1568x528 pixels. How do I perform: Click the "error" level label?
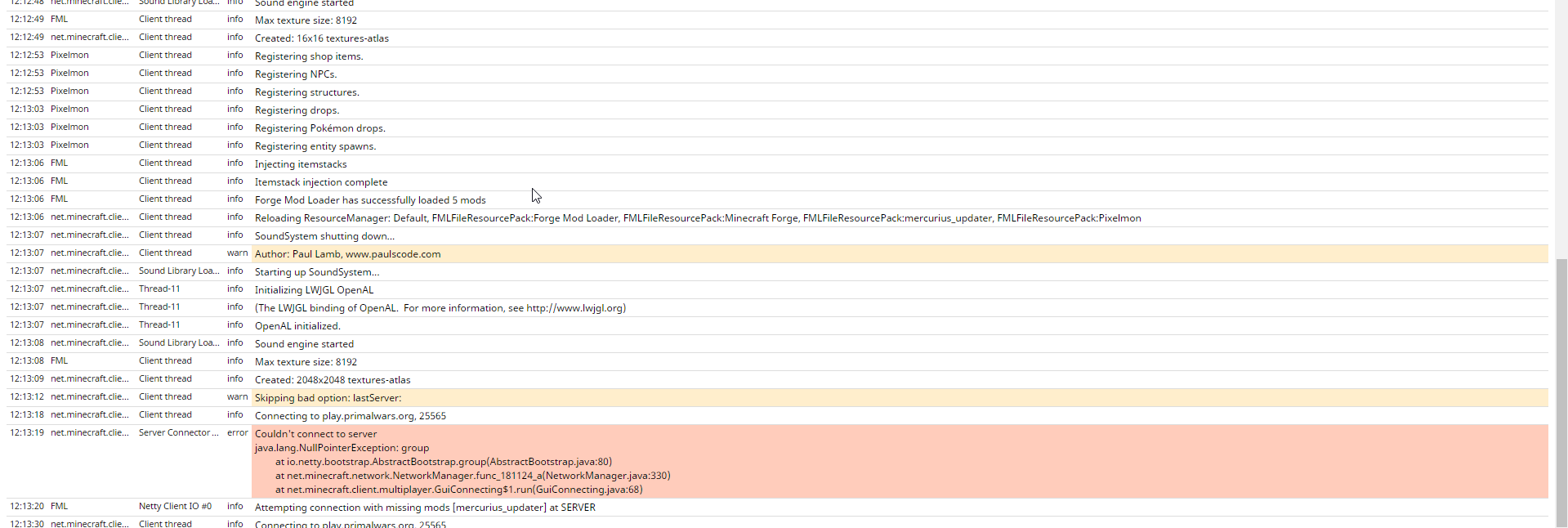pos(237,433)
